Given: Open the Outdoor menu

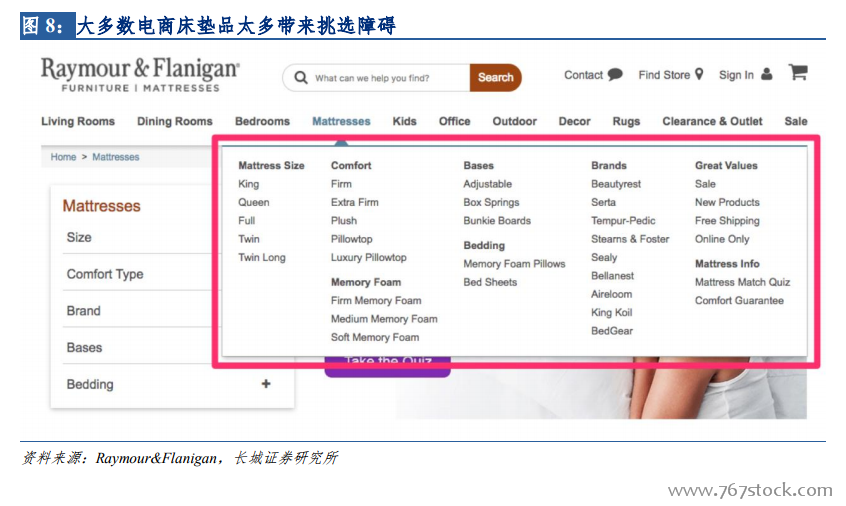Looking at the screenshot, I should [x=514, y=121].
